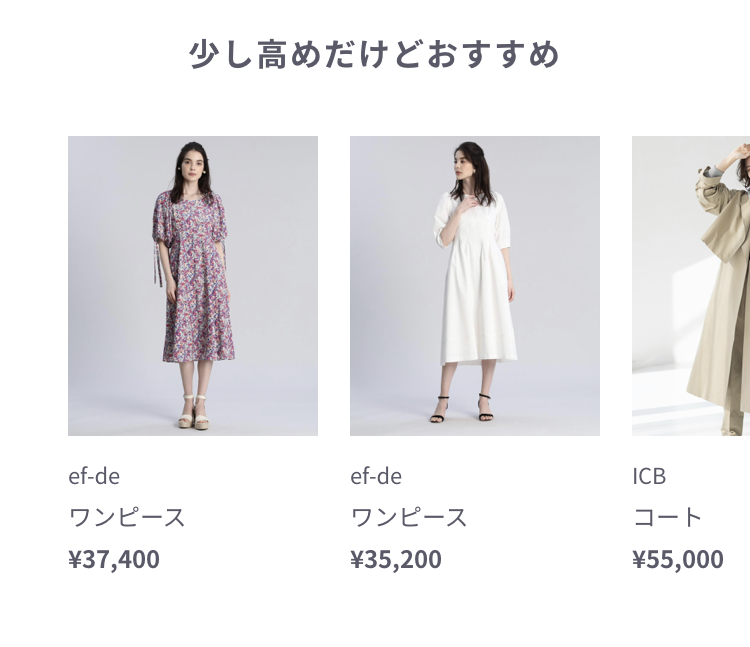Open the floral ef-de dress photo

(x=193, y=285)
